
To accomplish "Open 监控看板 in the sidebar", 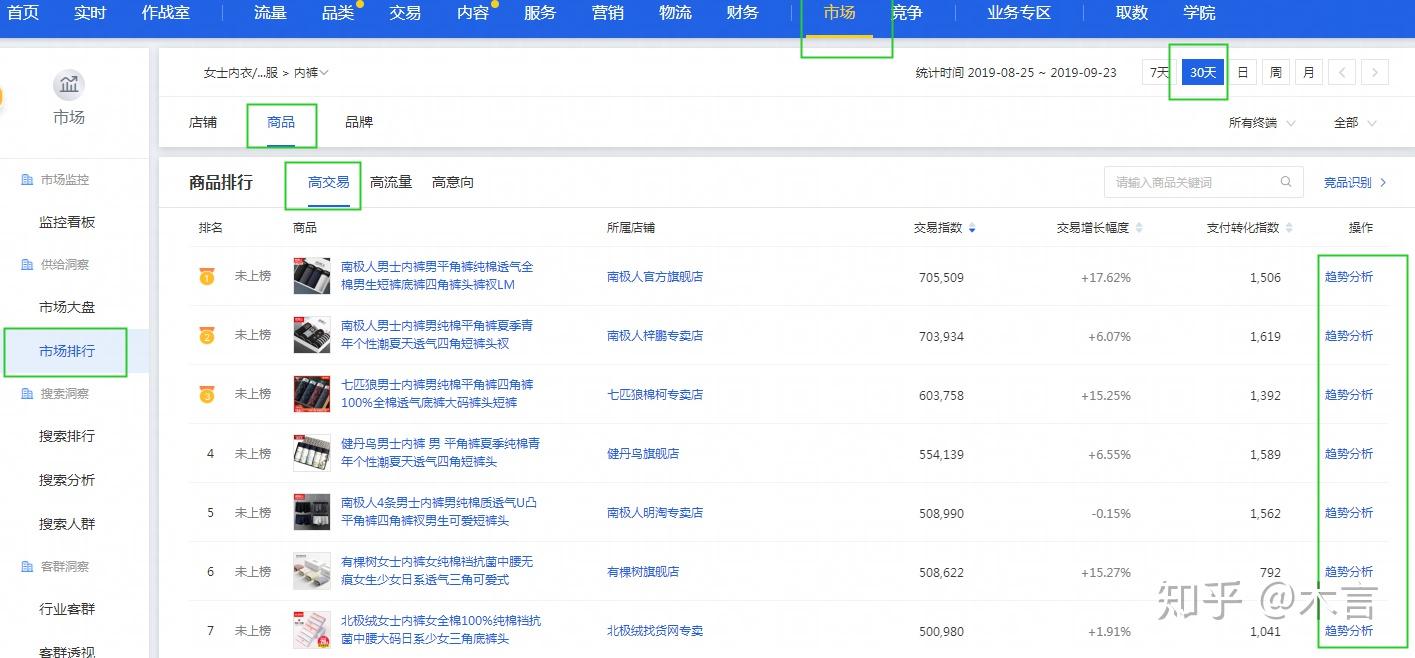I will (x=67, y=222).
